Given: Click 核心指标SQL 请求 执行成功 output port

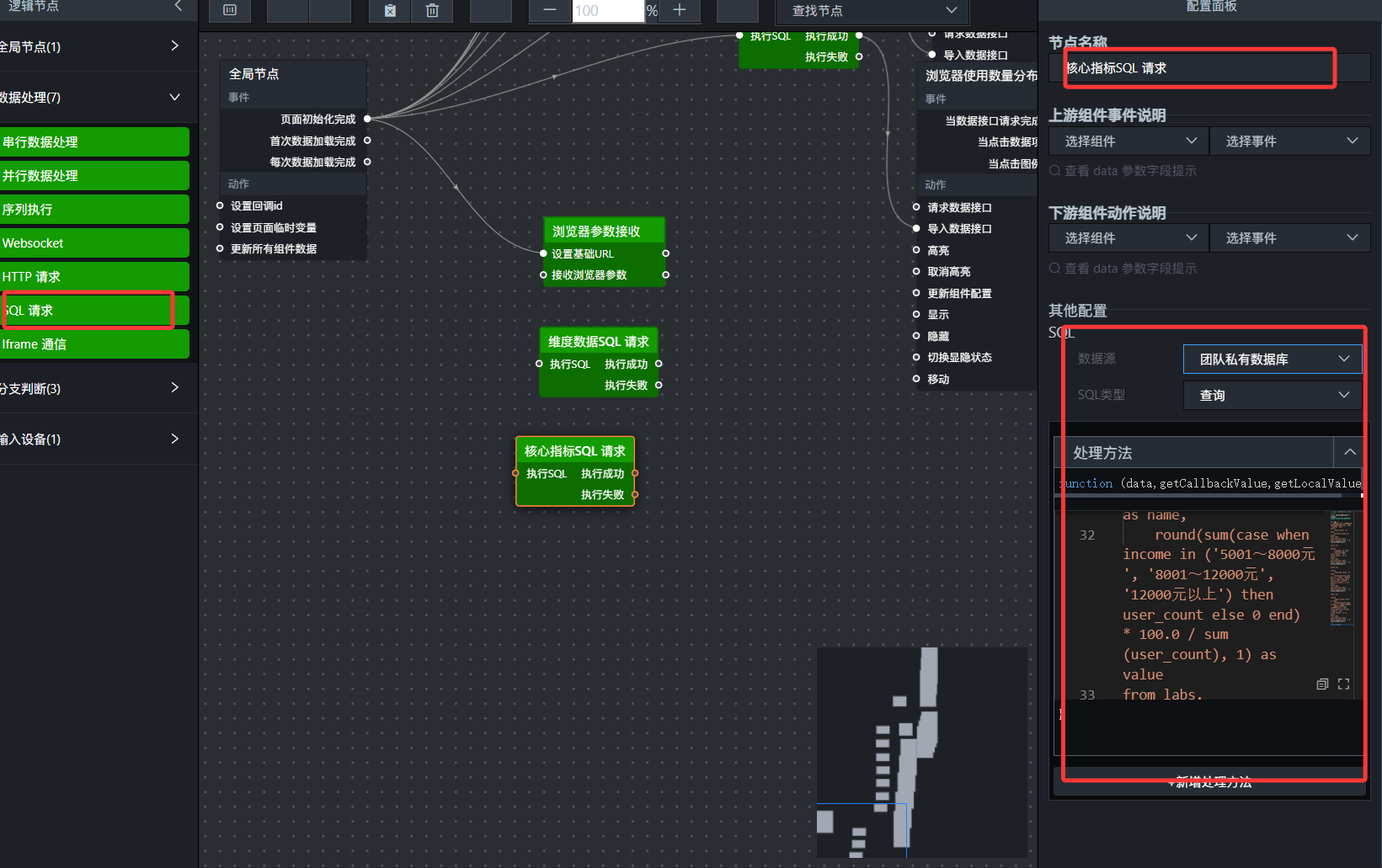Looking at the screenshot, I should [635, 473].
